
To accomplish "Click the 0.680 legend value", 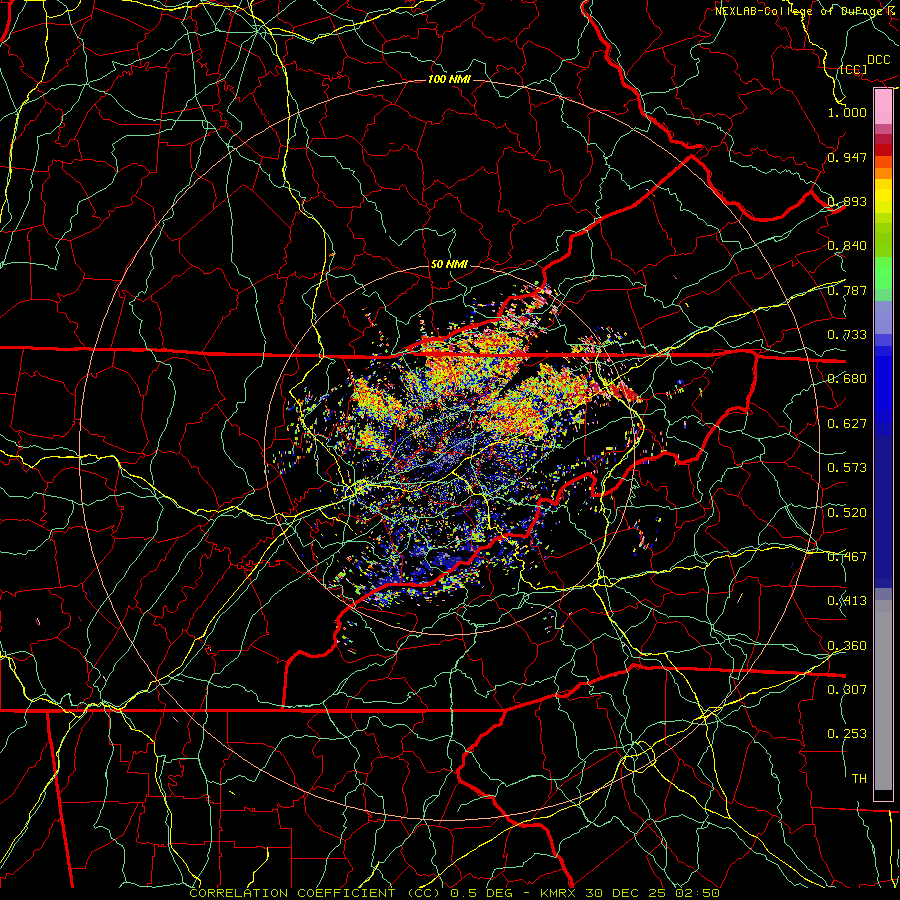I will [x=847, y=379].
